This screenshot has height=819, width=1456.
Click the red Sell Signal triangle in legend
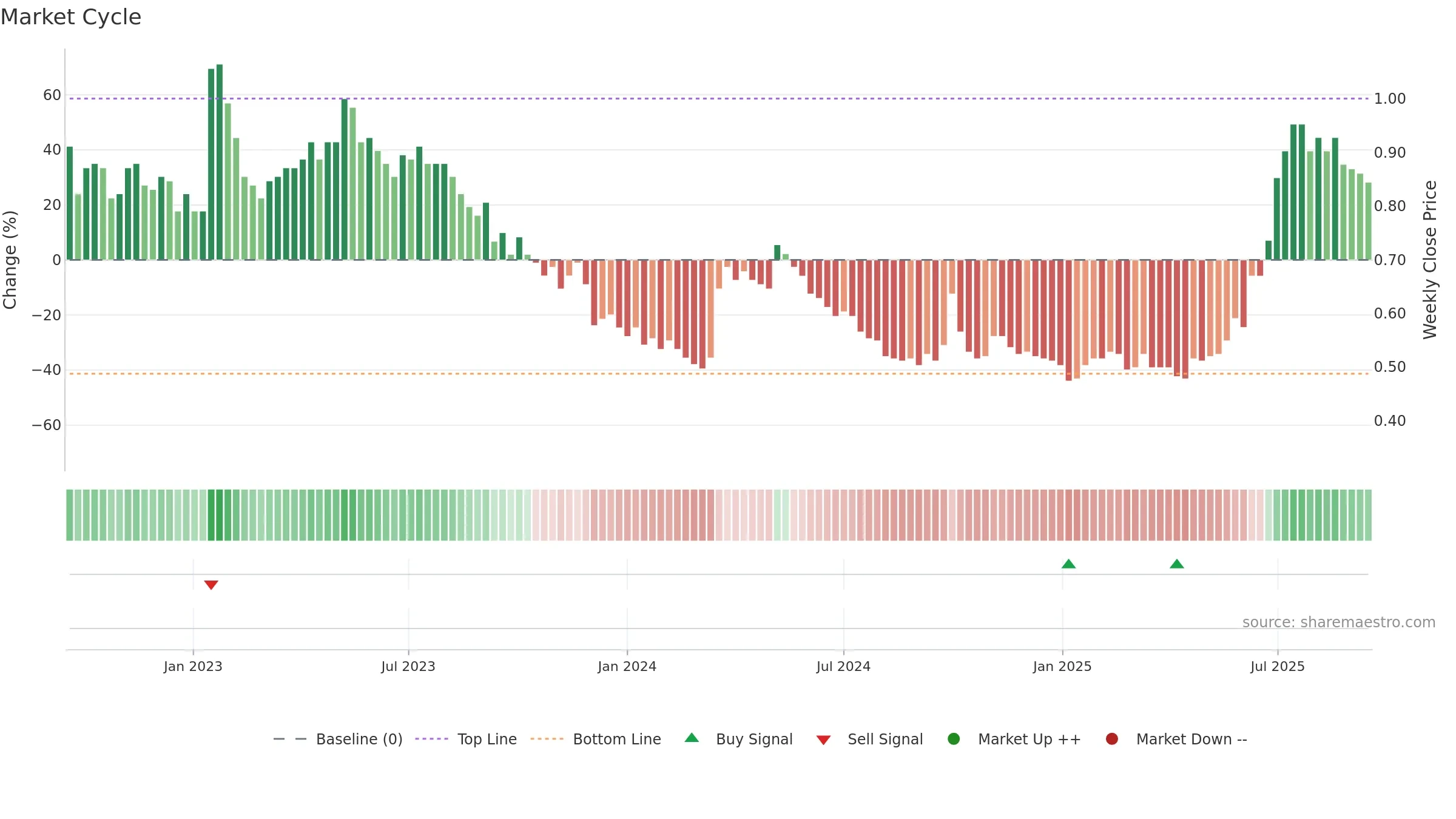pos(823,740)
